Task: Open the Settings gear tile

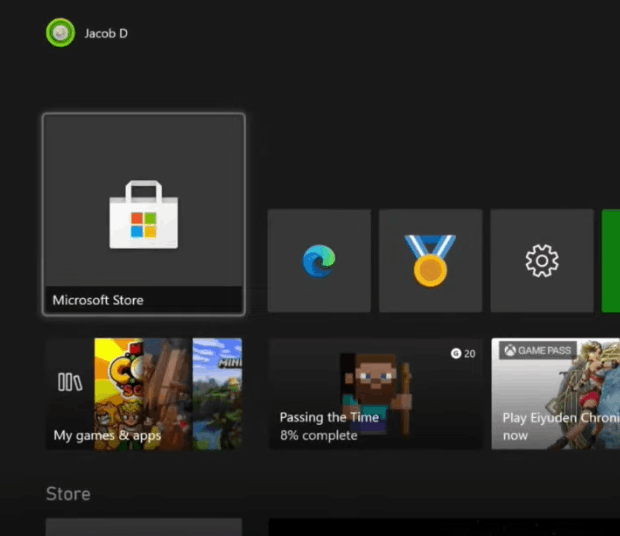Action: pyautogui.click(x=542, y=261)
